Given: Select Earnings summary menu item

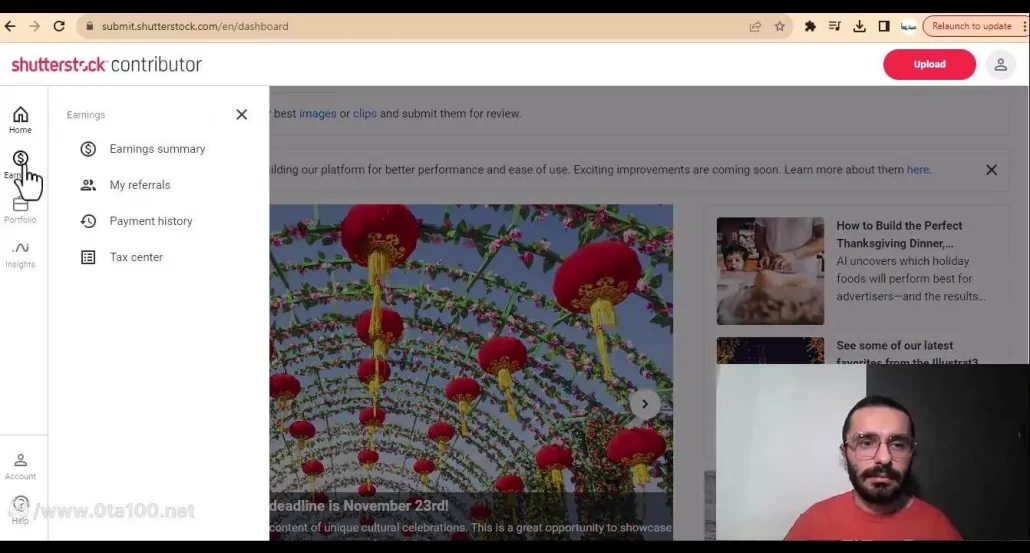Looking at the screenshot, I should click(157, 149).
